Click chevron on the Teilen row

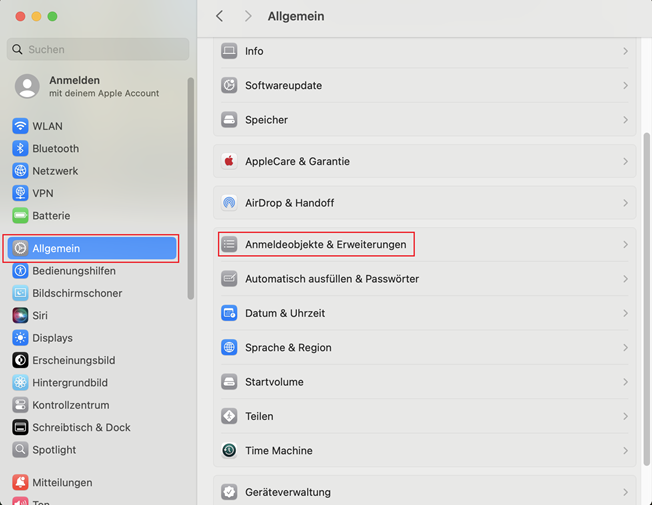625,416
